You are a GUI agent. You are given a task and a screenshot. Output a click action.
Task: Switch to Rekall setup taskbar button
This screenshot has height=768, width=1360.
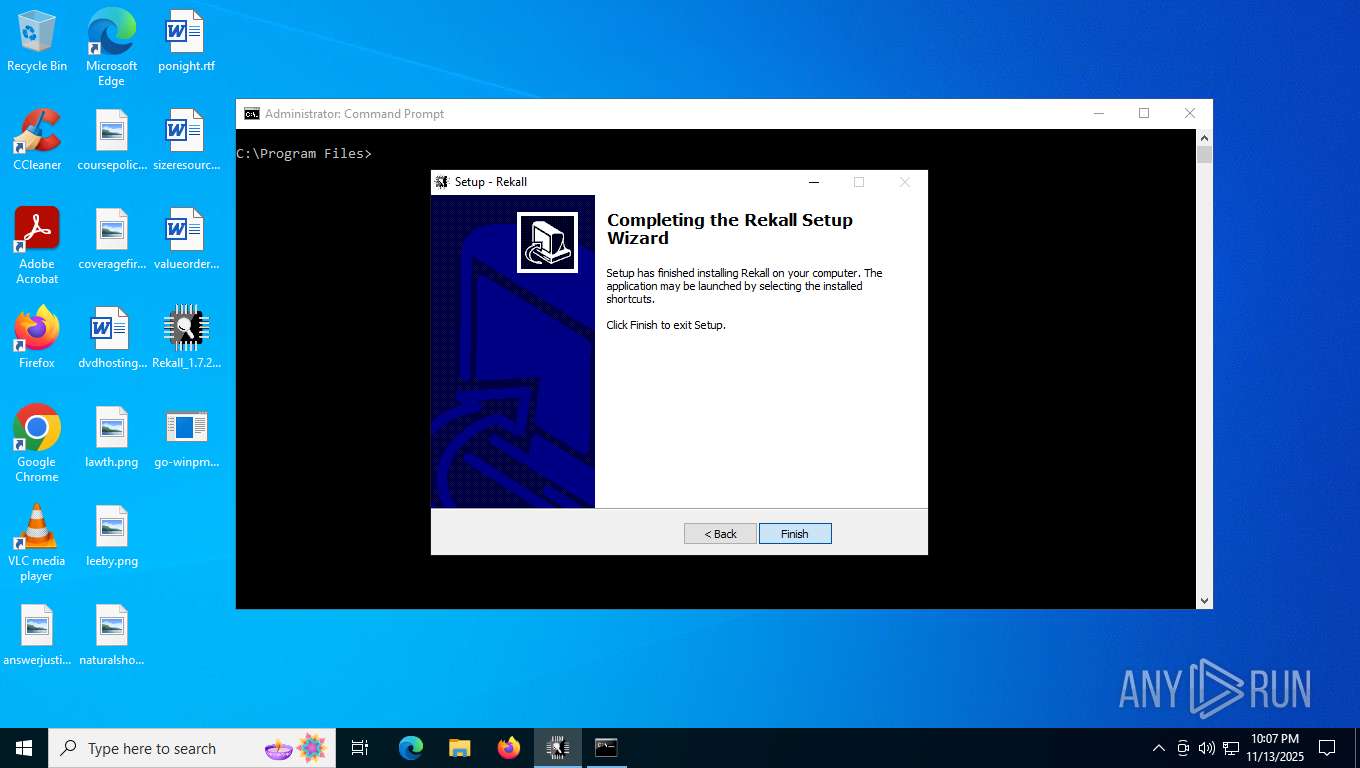coord(558,748)
